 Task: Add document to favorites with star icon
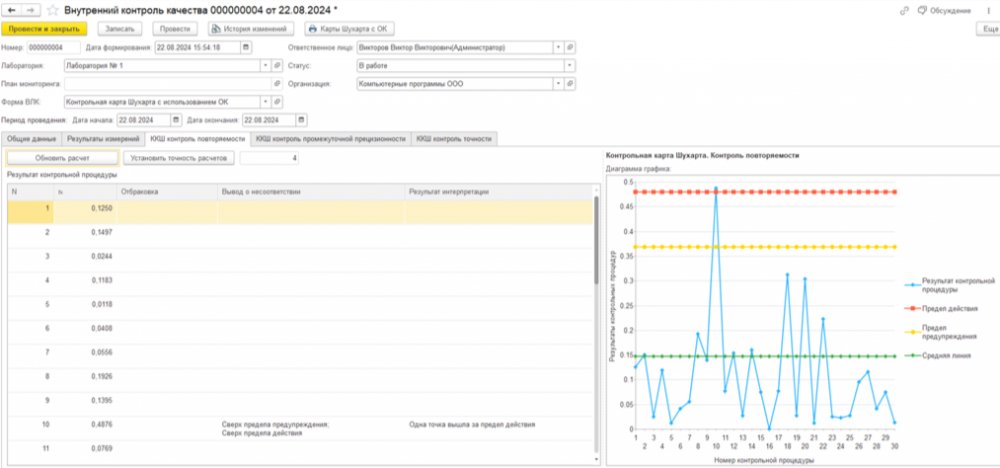click(53, 10)
